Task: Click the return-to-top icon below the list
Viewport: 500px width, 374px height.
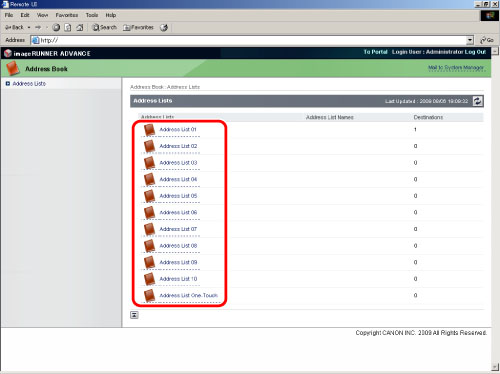Action: (x=134, y=315)
